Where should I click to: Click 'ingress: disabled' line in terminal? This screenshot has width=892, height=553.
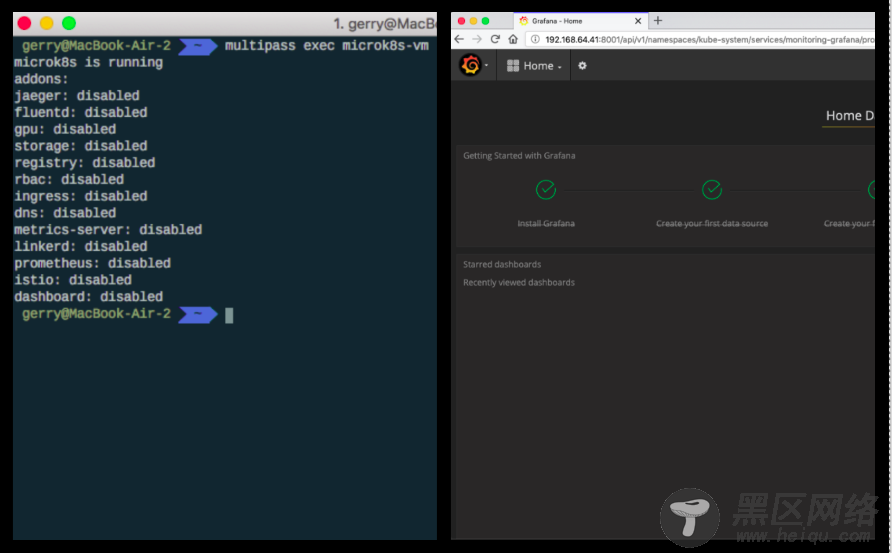click(x=81, y=196)
